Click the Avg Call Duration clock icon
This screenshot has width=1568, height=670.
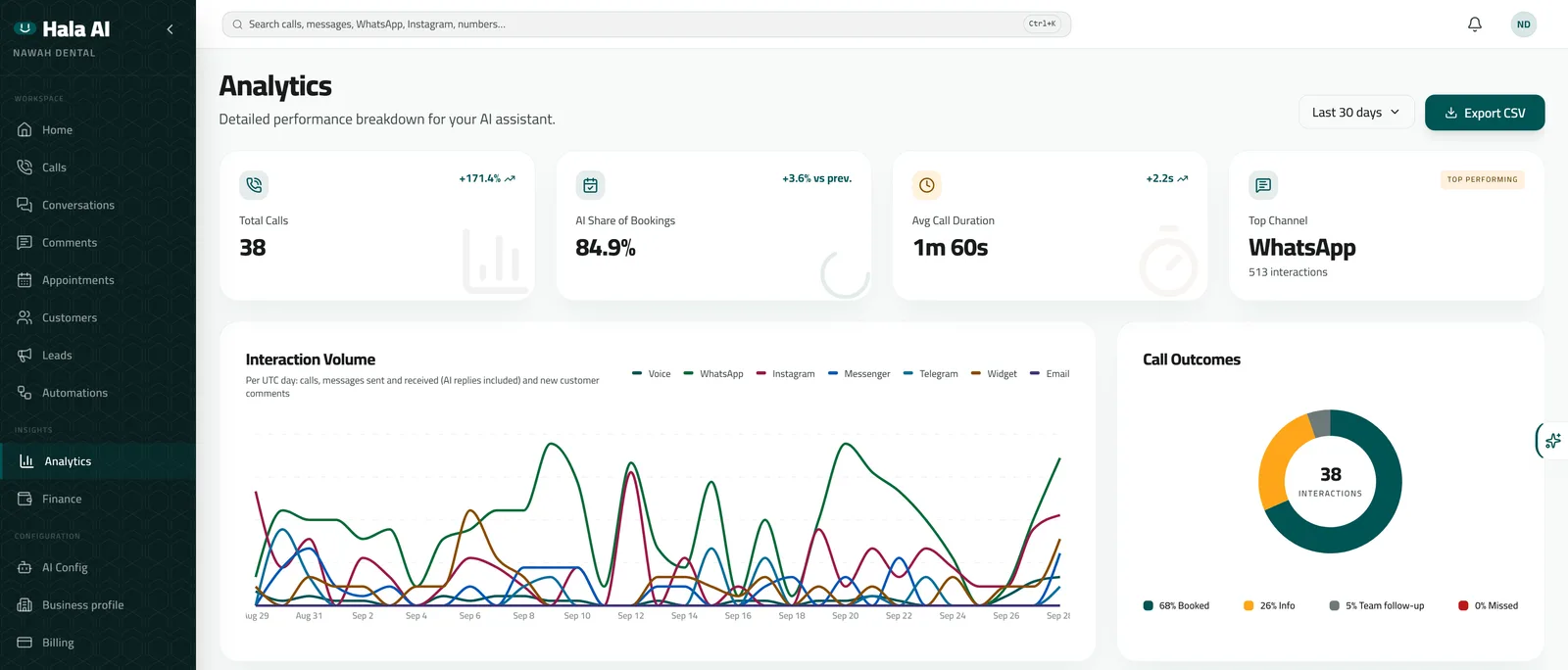pyautogui.click(x=927, y=184)
